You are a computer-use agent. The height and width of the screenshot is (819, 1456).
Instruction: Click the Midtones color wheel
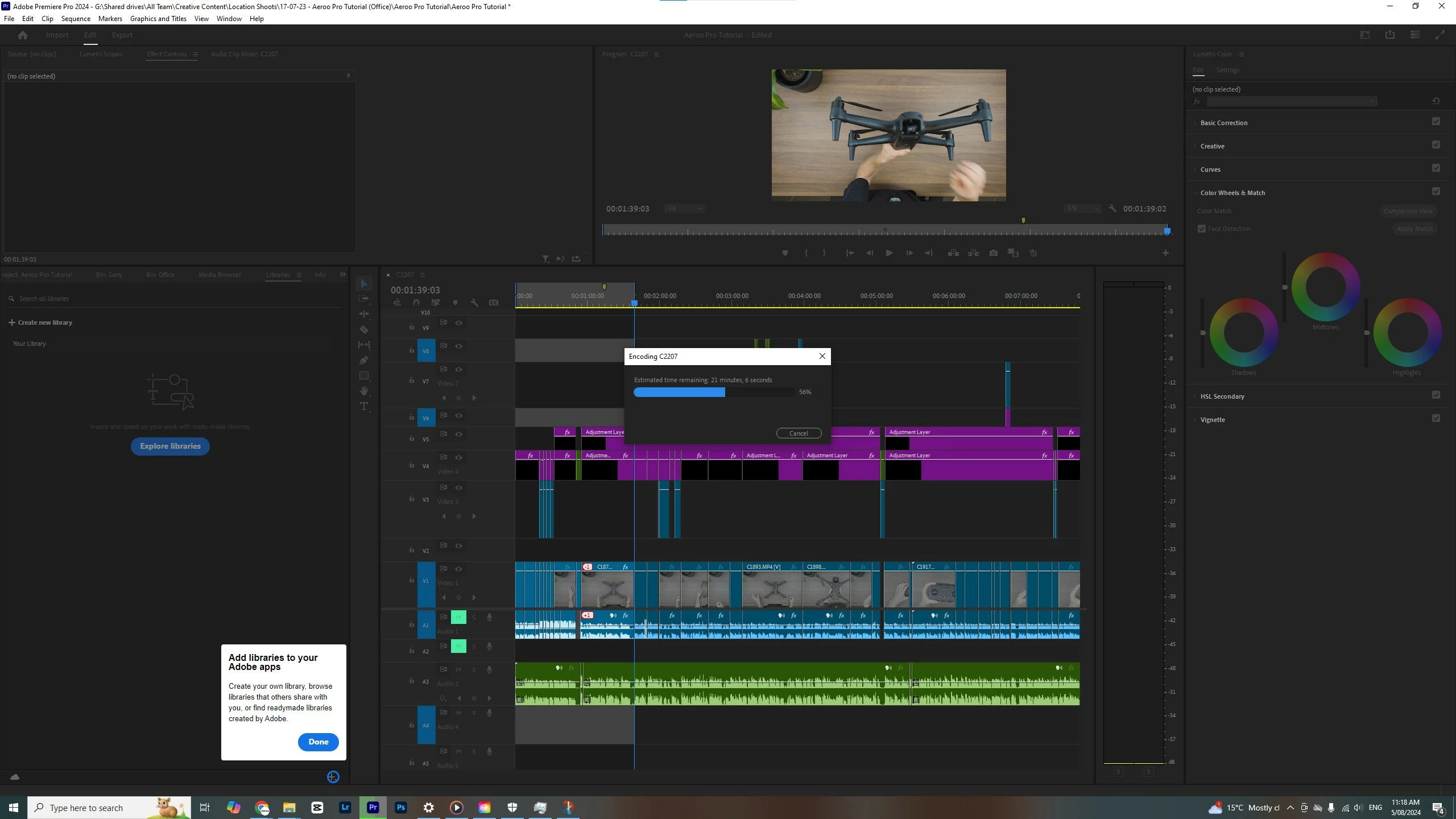coord(1325,288)
